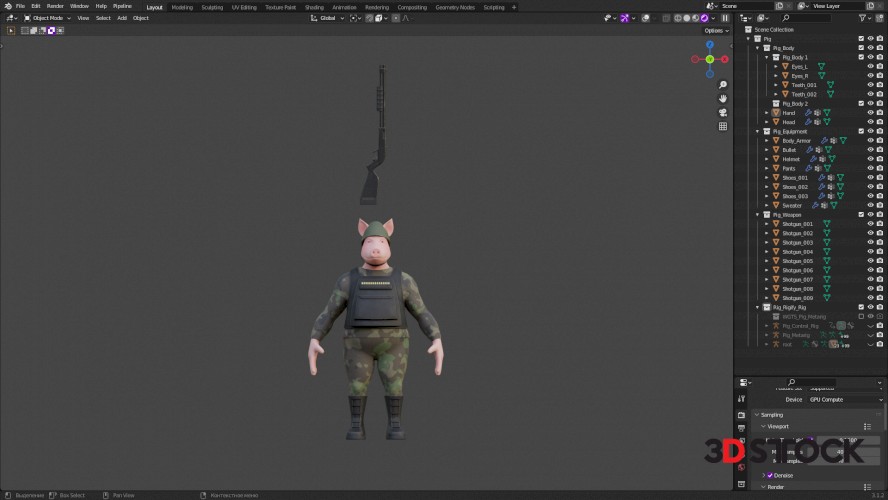Viewport: 888px width, 500px height.
Task: Switch to the Animation workspace tab
Action: pos(344,7)
